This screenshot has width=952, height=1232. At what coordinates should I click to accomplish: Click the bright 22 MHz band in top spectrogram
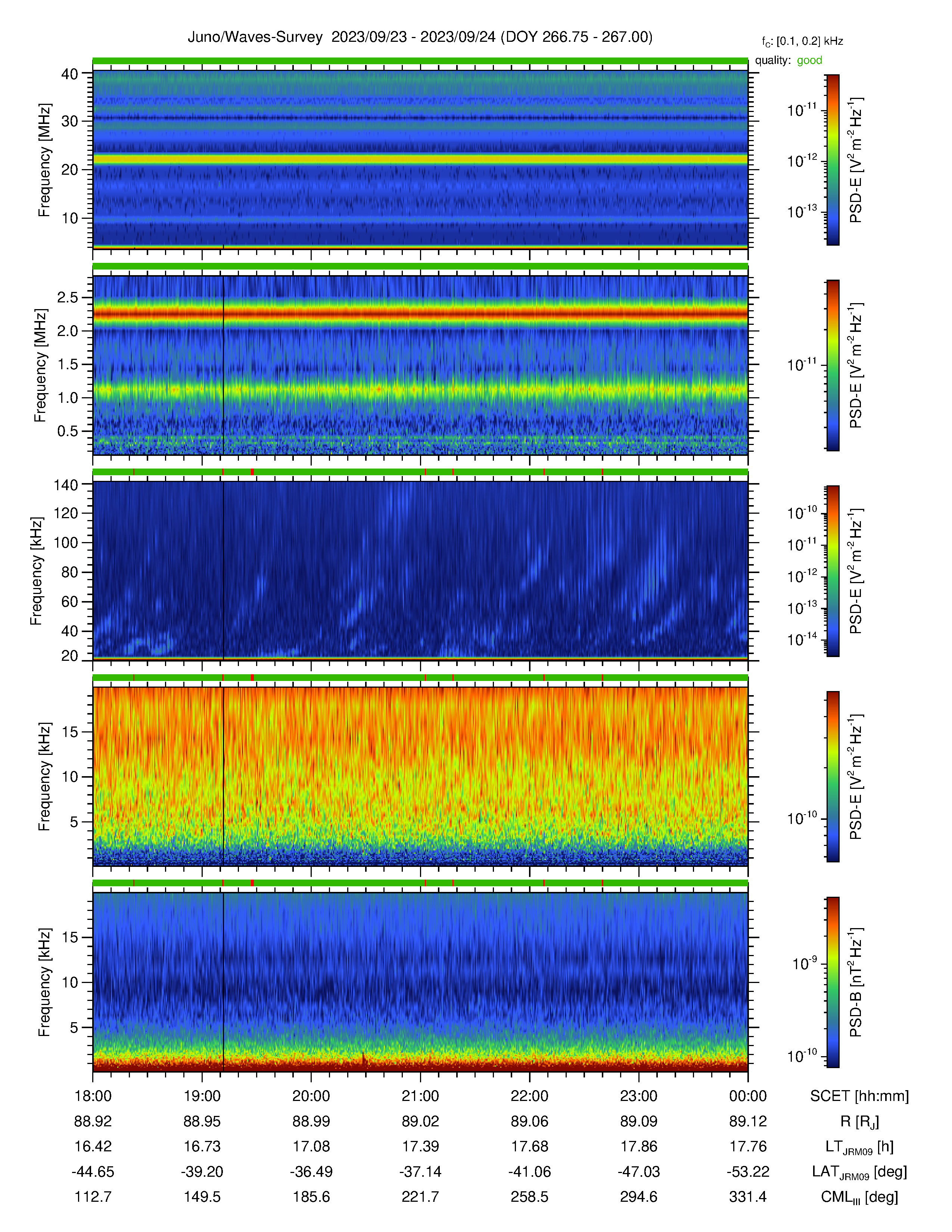tap(420, 160)
